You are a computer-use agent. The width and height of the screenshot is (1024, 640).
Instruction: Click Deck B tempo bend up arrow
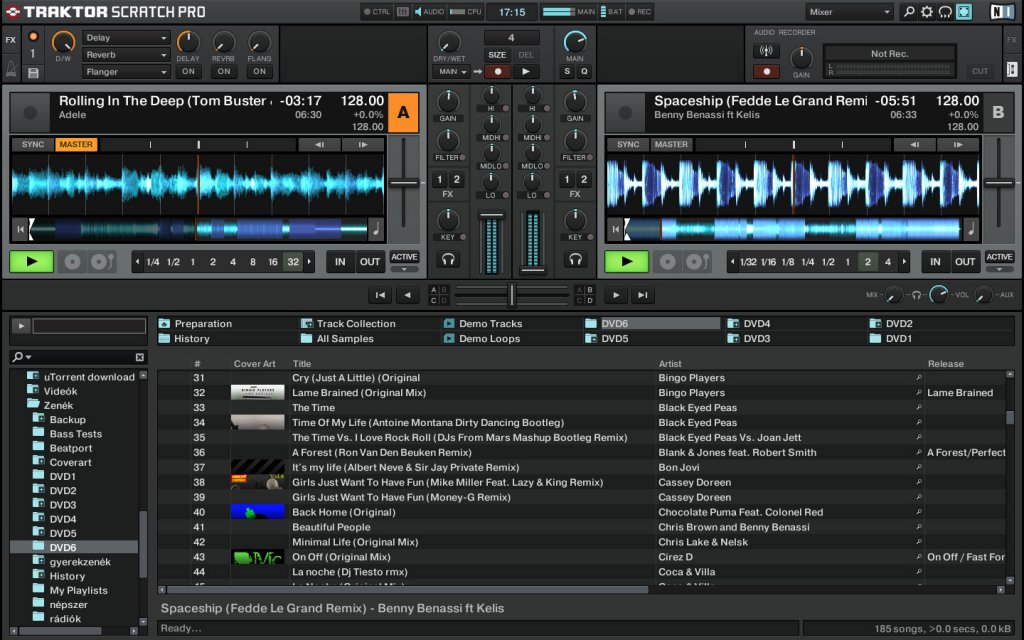(958, 144)
